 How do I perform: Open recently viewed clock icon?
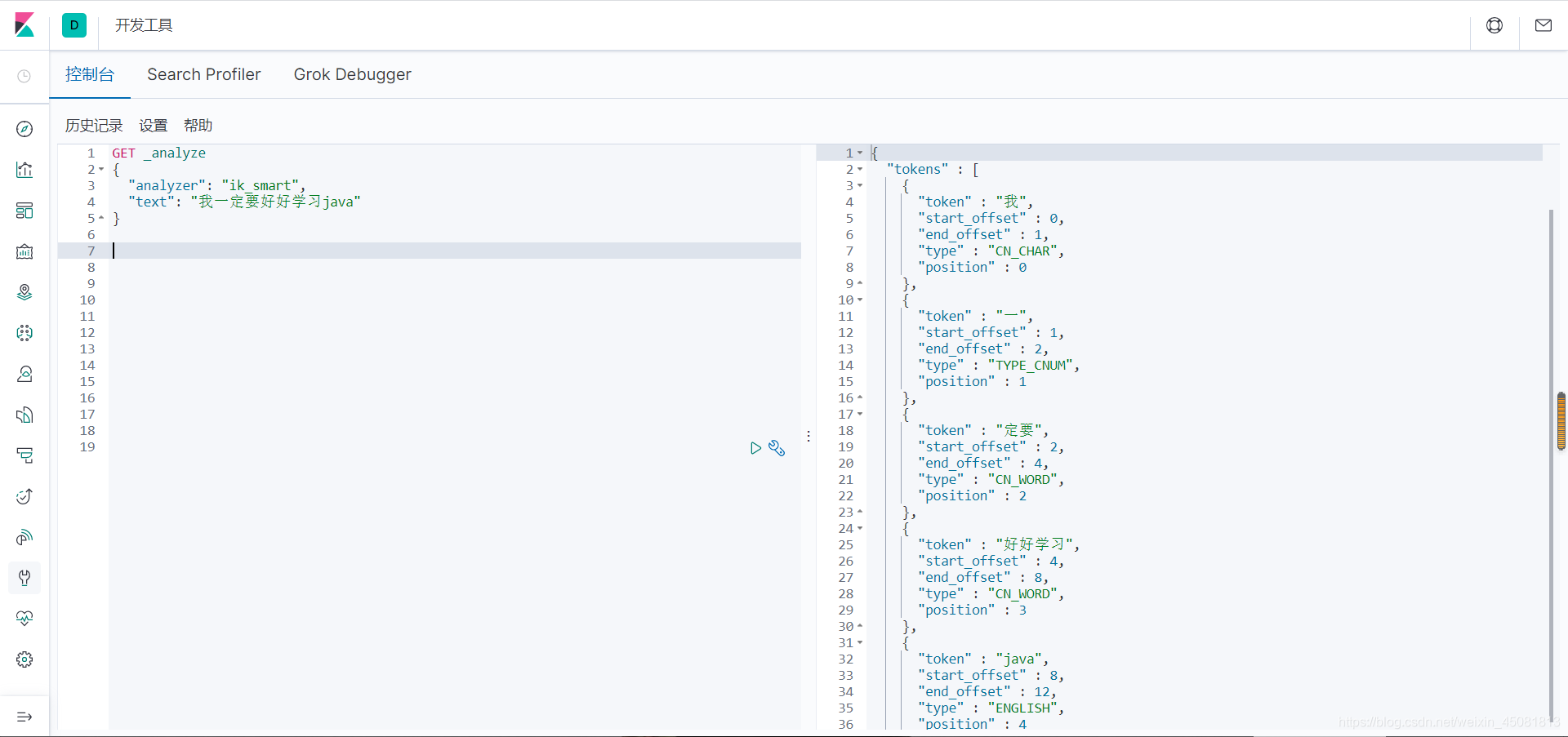(24, 76)
